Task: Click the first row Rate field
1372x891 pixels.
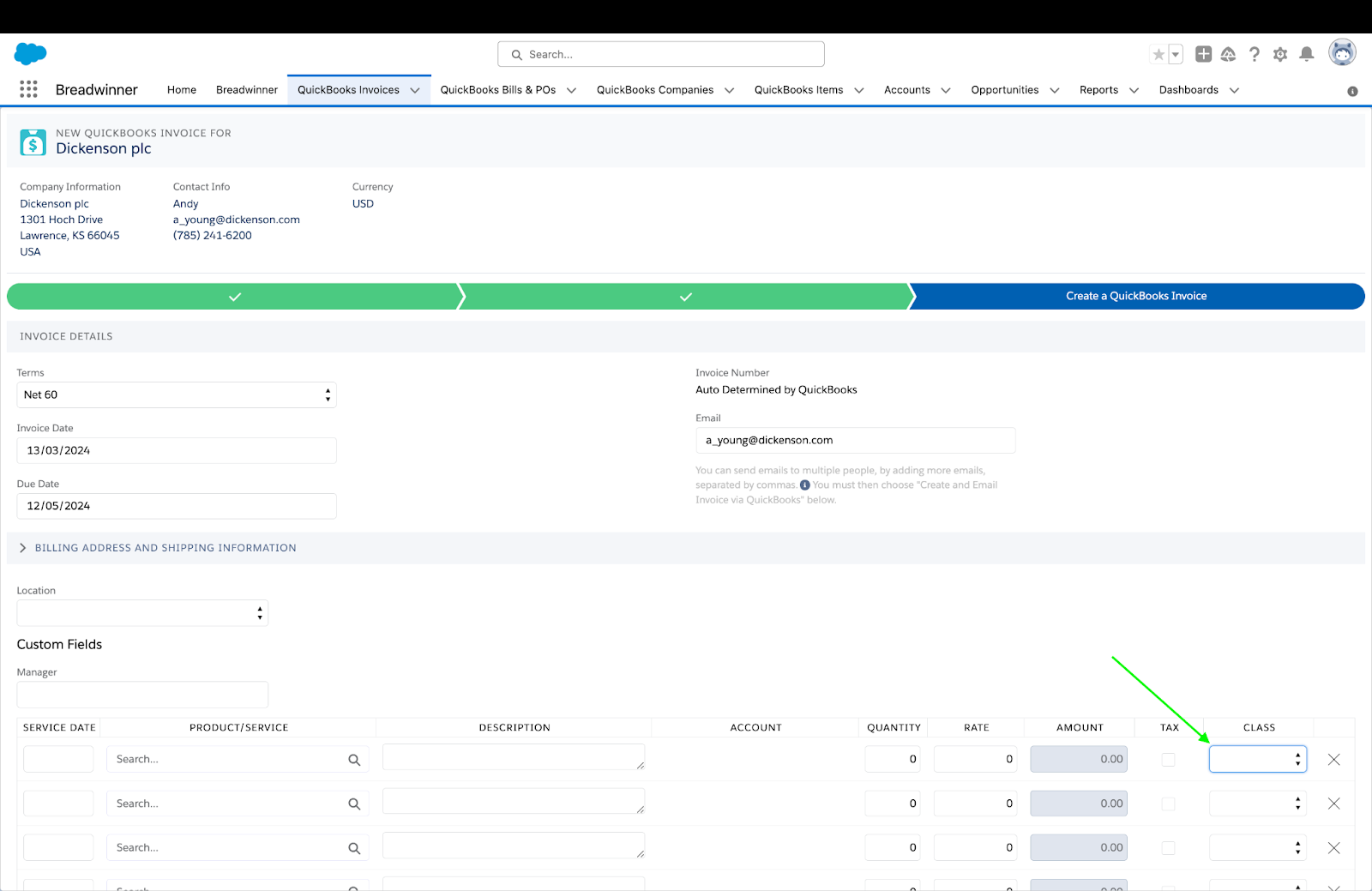Action: [x=976, y=759]
